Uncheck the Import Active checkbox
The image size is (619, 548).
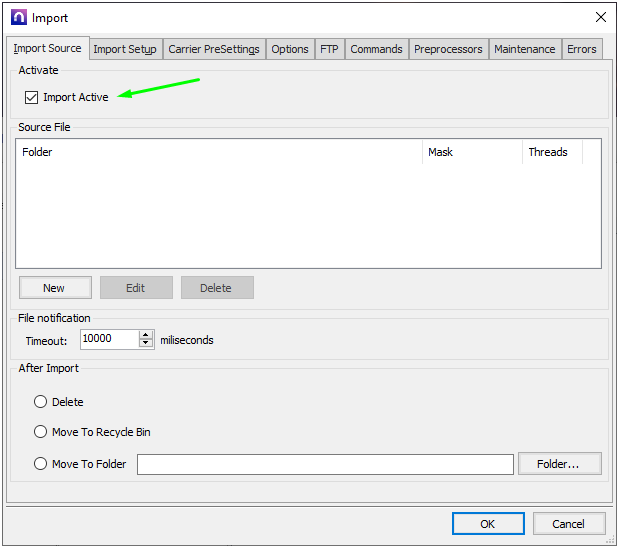point(32,98)
